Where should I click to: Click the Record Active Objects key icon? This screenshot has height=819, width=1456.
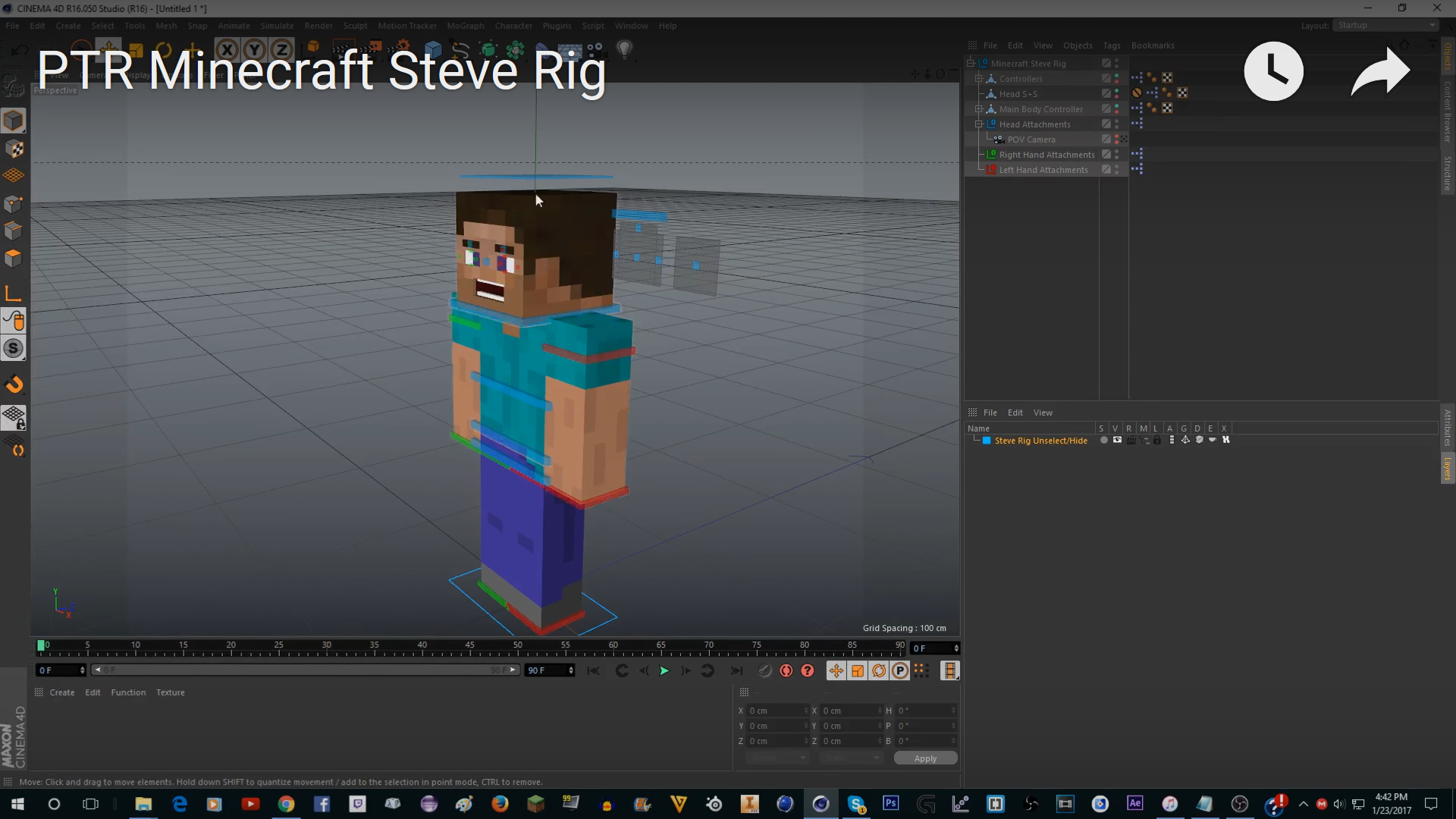coord(764,670)
